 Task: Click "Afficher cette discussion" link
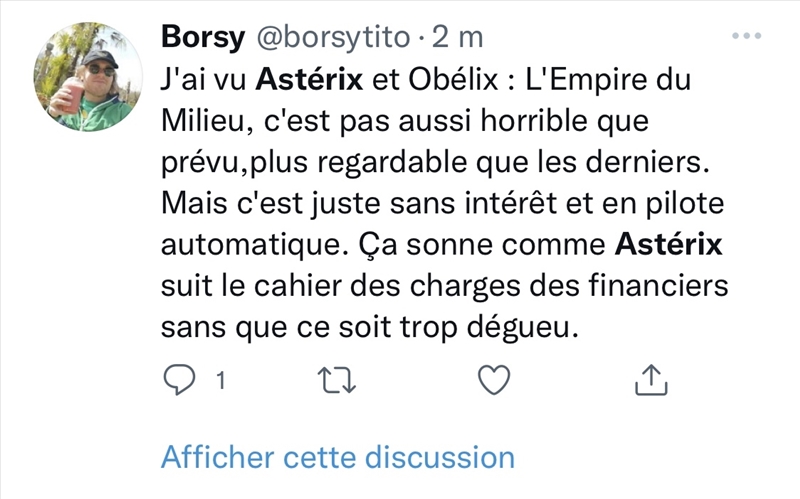tap(338, 457)
